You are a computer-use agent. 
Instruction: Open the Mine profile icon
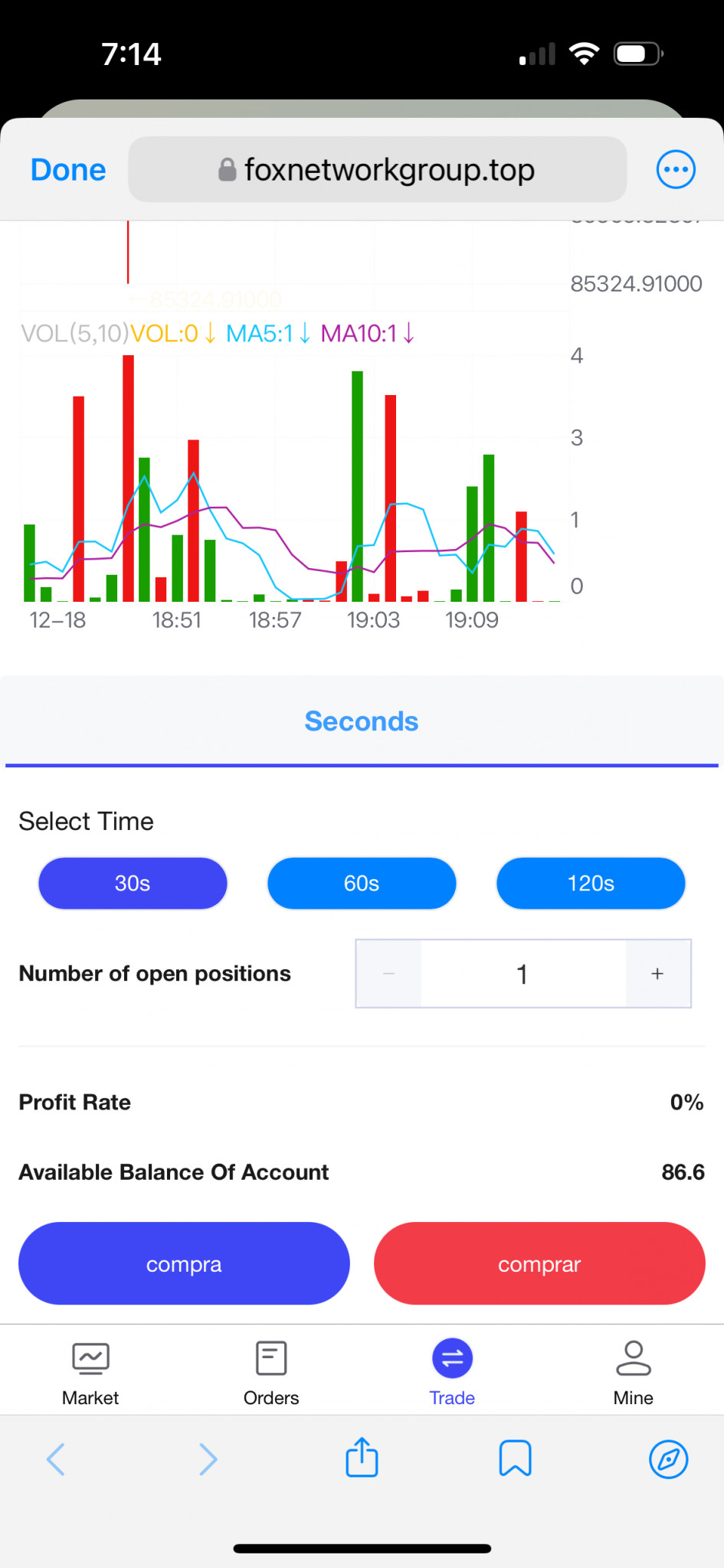pyautogui.click(x=633, y=1359)
